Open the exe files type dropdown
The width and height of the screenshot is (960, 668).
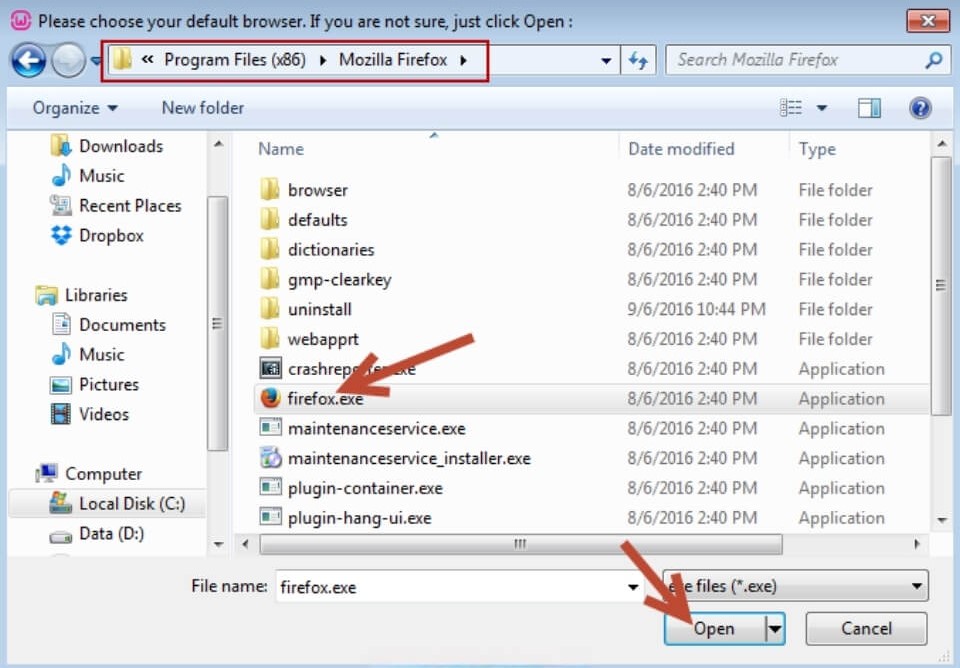[795, 586]
